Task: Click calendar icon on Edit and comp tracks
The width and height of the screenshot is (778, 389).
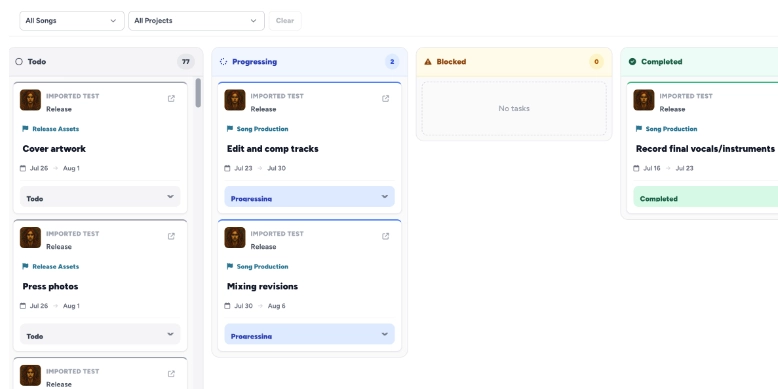Action: (x=227, y=168)
